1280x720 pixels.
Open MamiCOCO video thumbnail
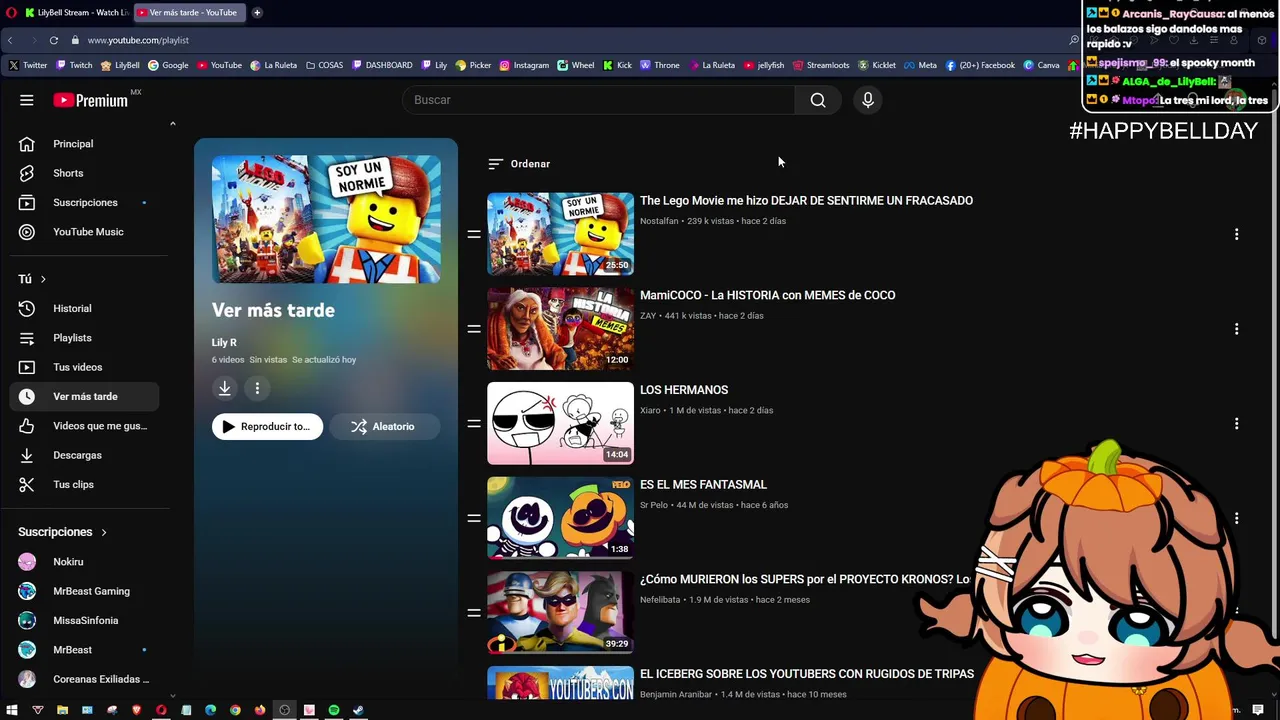pyautogui.click(x=560, y=329)
